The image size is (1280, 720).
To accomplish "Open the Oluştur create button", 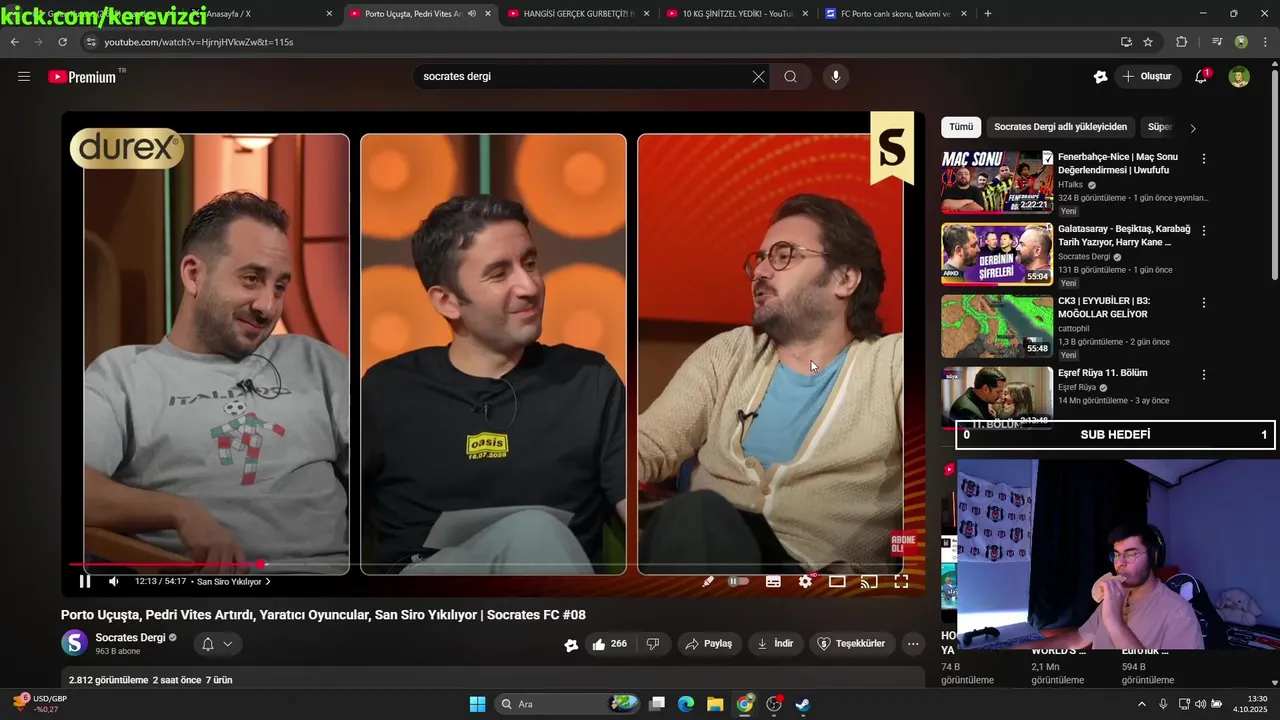I will click(x=1146, y=76).
